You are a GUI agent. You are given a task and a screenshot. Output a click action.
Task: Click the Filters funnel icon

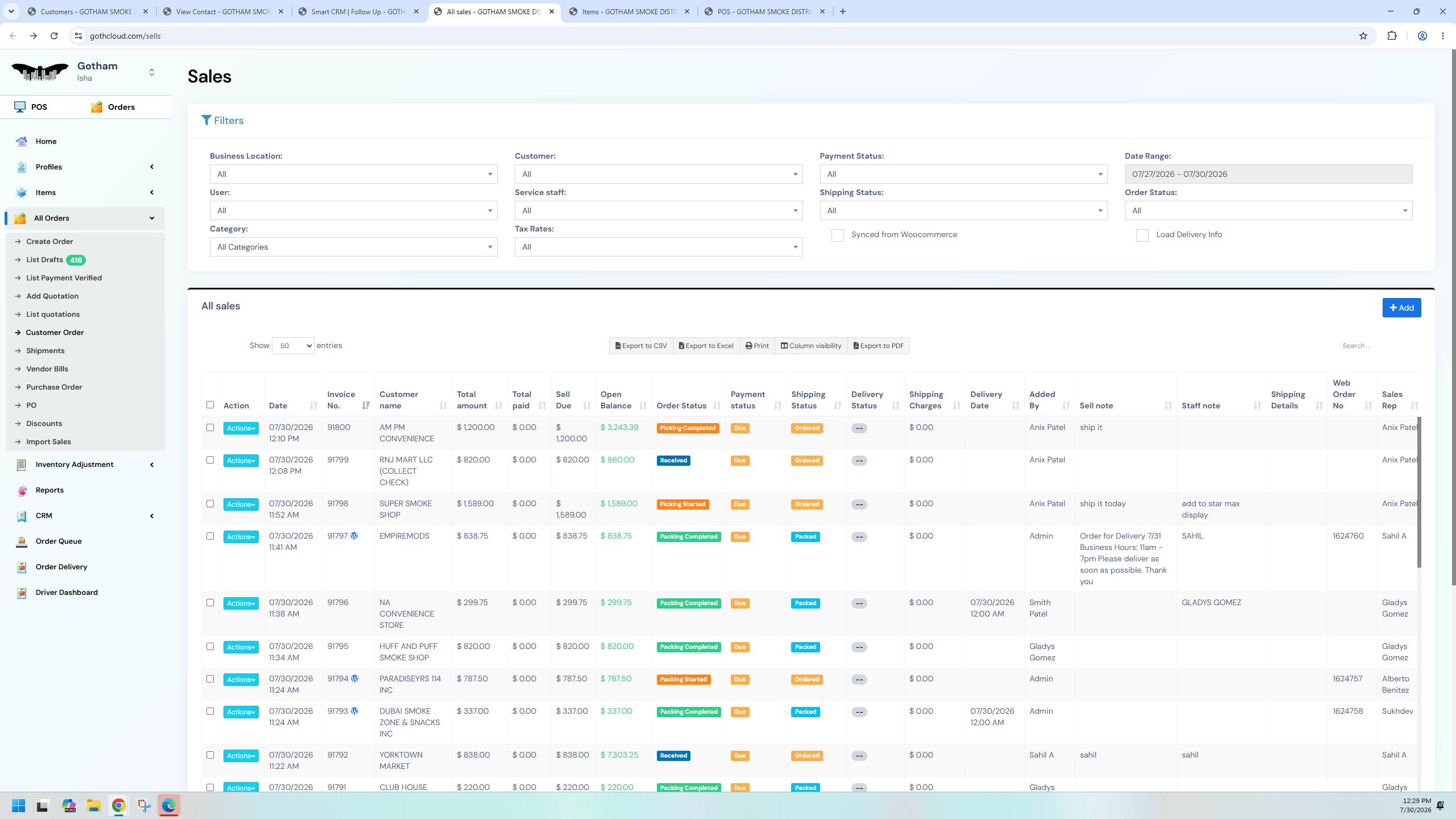tap(206, 120)
